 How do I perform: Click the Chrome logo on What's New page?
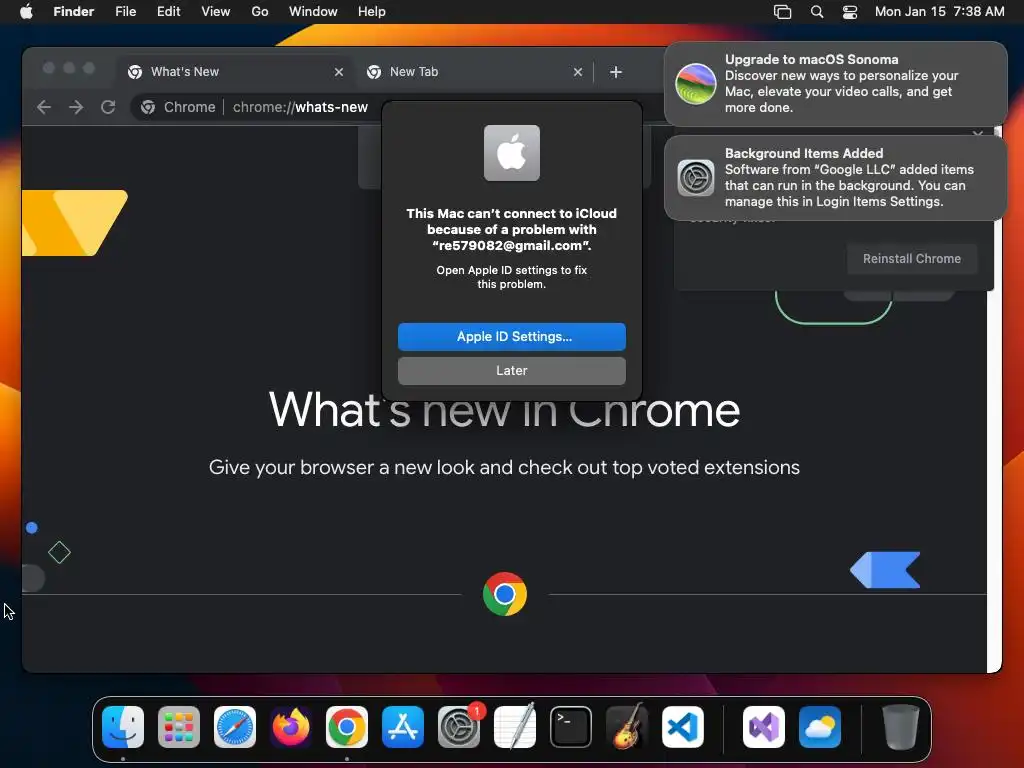[505, 594]
